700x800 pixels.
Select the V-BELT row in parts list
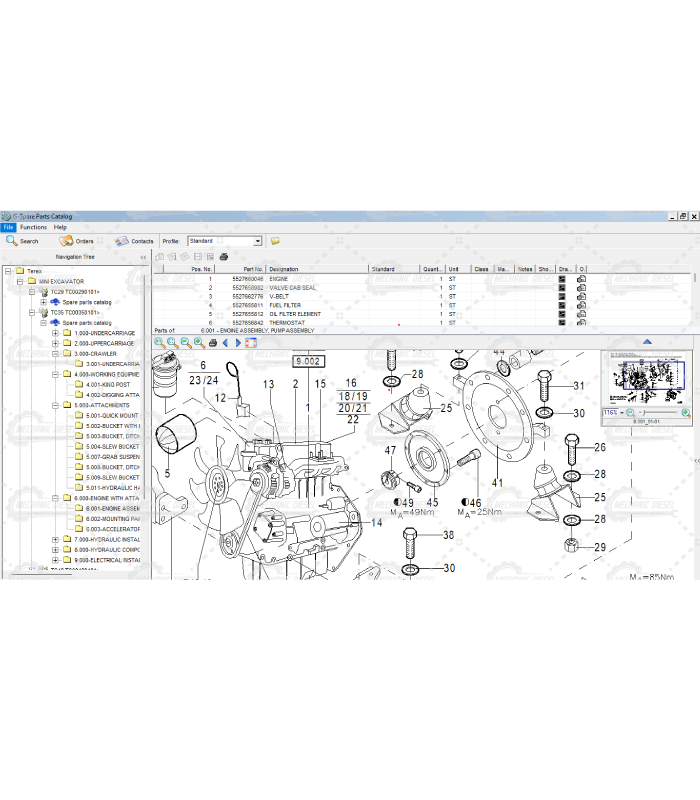278,297
